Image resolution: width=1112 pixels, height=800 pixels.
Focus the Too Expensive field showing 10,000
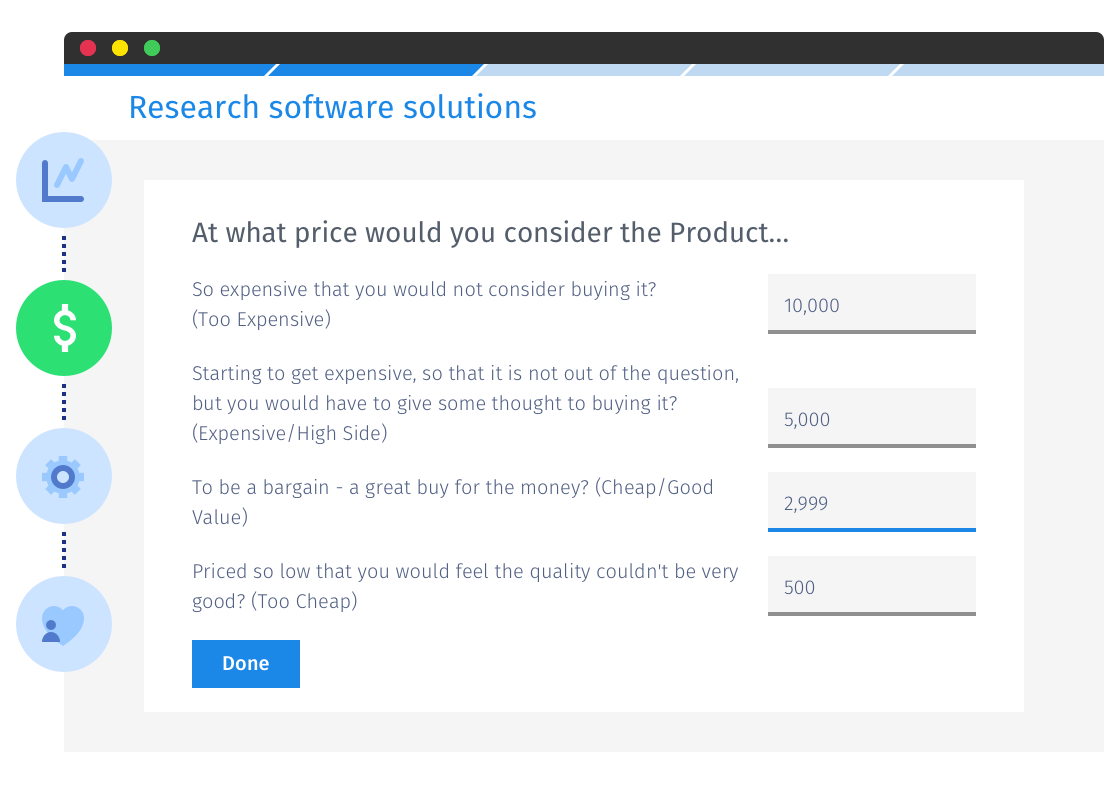click(871, 304)
